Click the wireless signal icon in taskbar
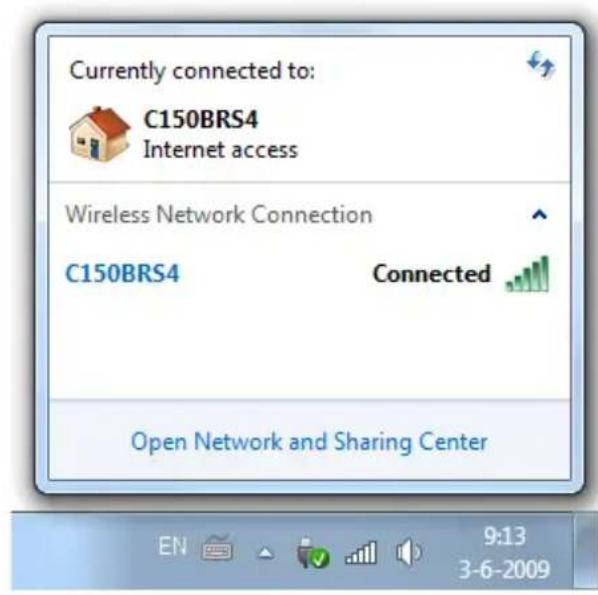This screenshot has height=595, width=598. pyautogui.click(x=361, y=553)
